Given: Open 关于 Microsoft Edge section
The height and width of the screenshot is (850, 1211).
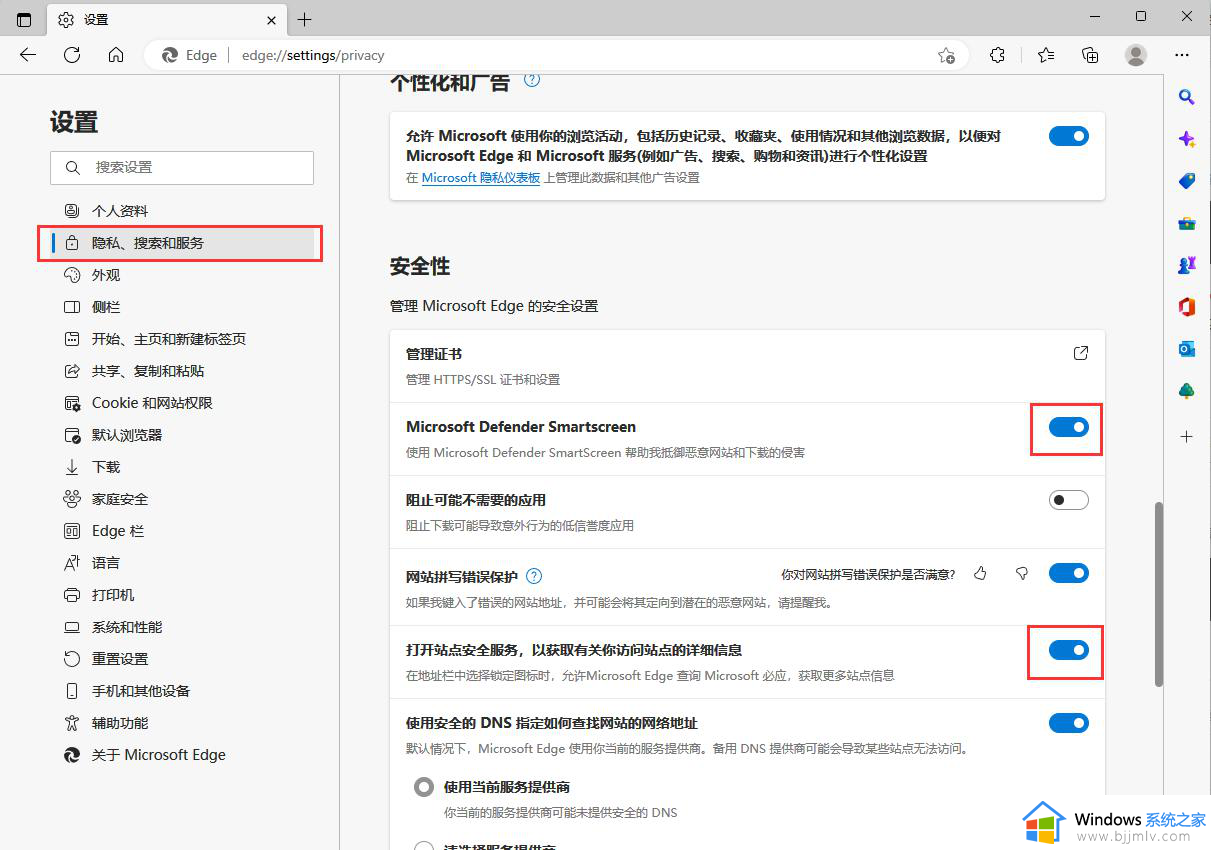Looking at the screenshot, I should [182, 755].
